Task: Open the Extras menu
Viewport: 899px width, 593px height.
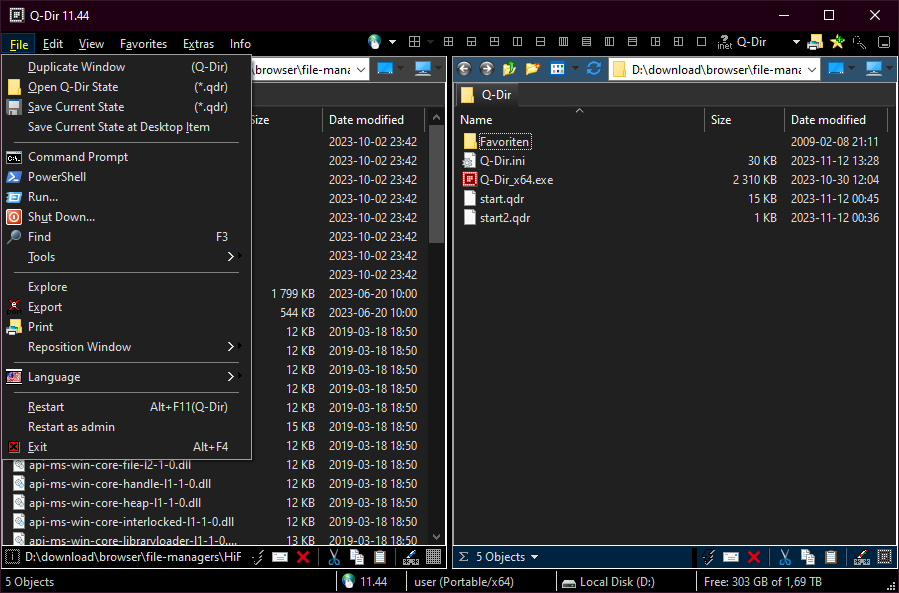Action: click(198, 44)
